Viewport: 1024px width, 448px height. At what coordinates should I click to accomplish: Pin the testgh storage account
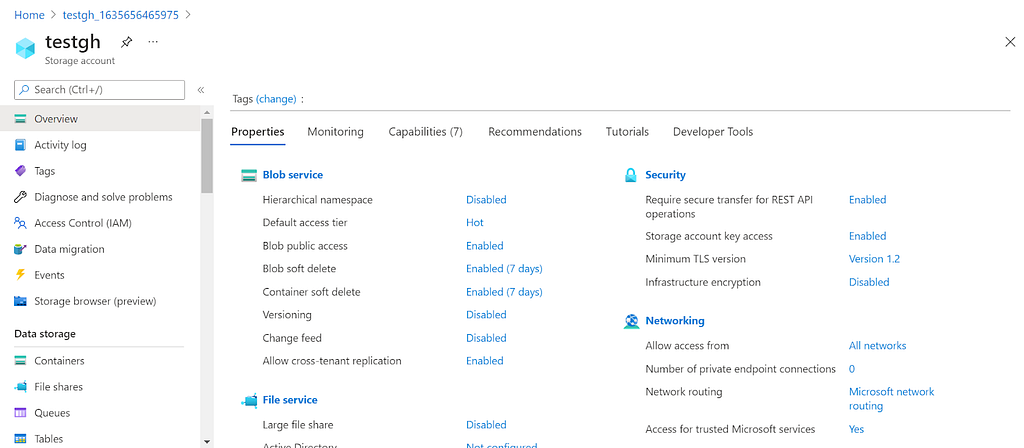pyautogui.click(x=127, y=42)
